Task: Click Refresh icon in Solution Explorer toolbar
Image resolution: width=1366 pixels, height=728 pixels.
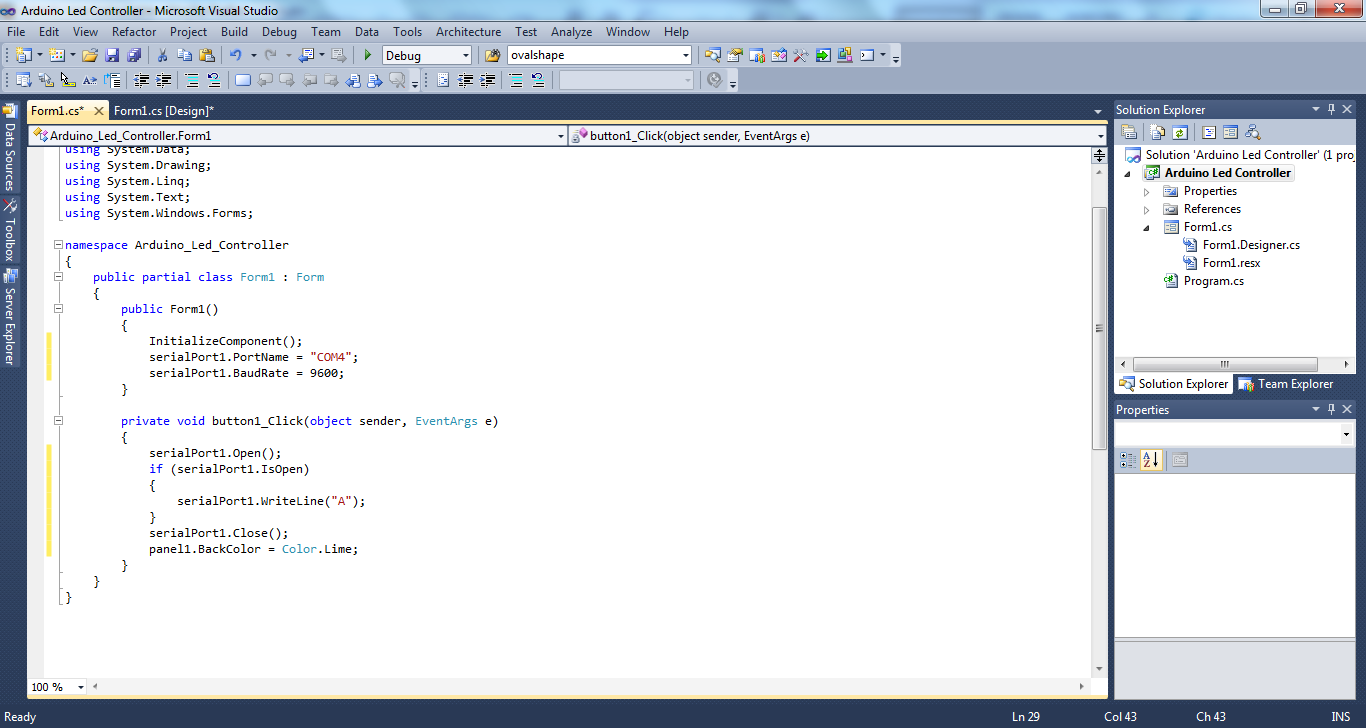Action: (x=1180, y=132)
